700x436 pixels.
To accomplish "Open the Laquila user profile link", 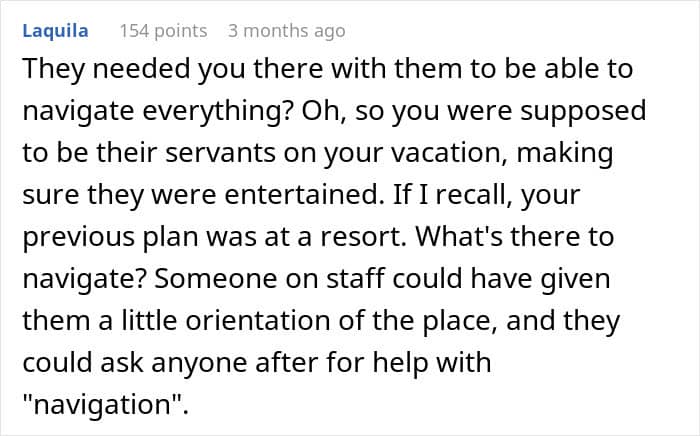I will (55, 31).
